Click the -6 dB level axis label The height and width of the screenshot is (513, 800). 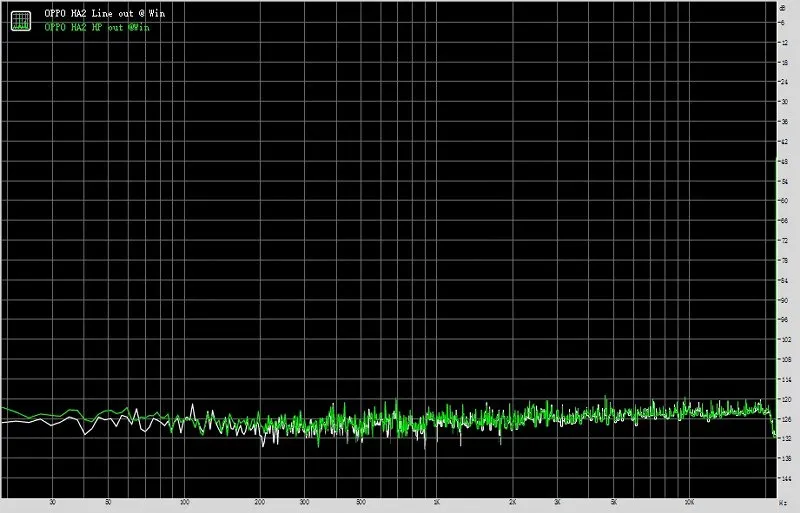tap(782, 23)
